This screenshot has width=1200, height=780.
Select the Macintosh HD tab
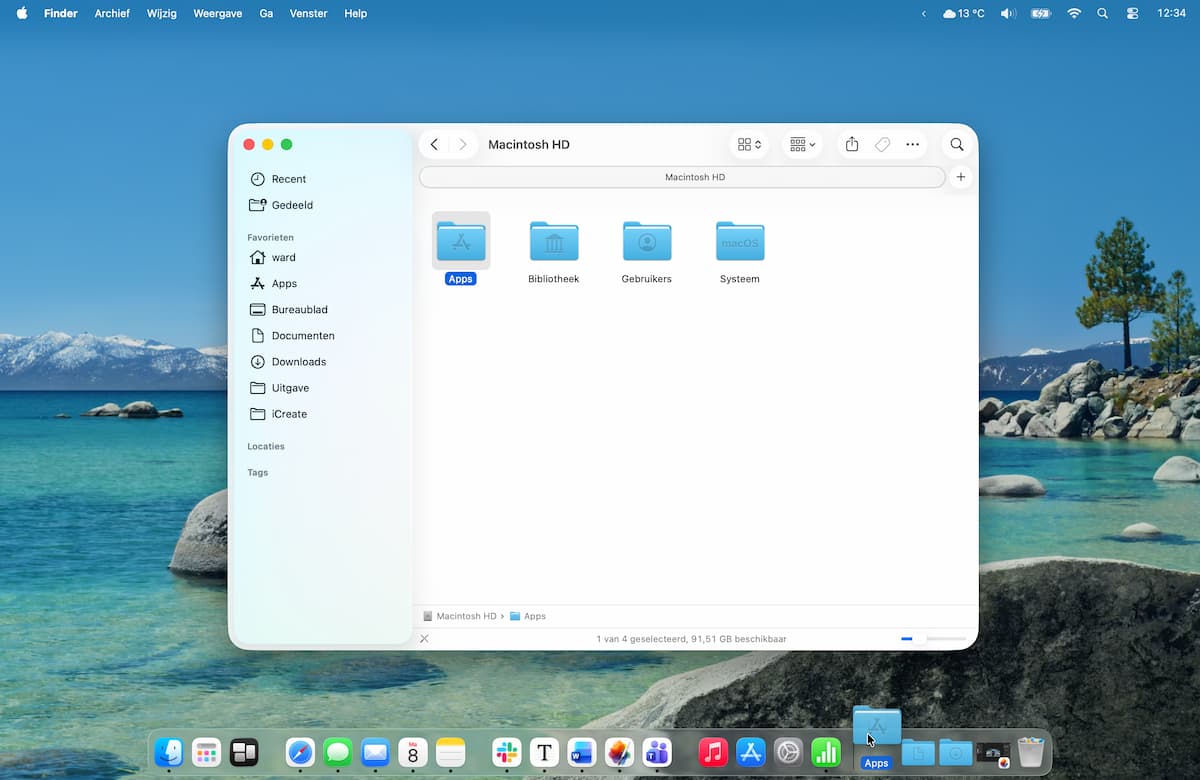point(682,177)
